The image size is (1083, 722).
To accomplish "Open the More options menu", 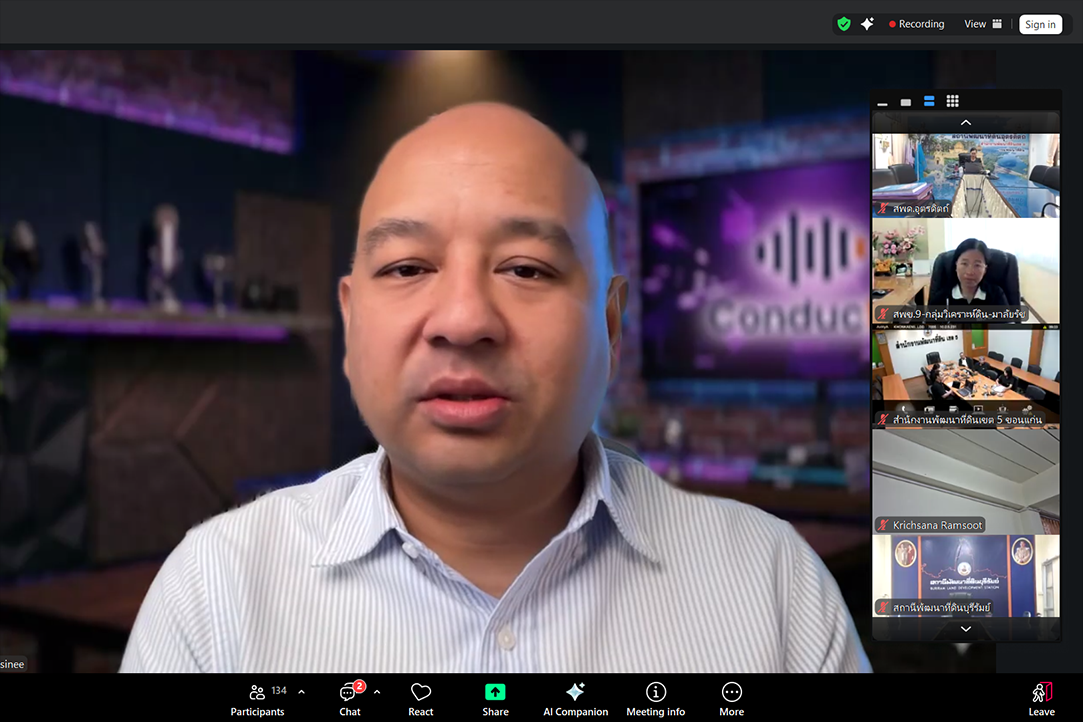I will click(731, 698).
